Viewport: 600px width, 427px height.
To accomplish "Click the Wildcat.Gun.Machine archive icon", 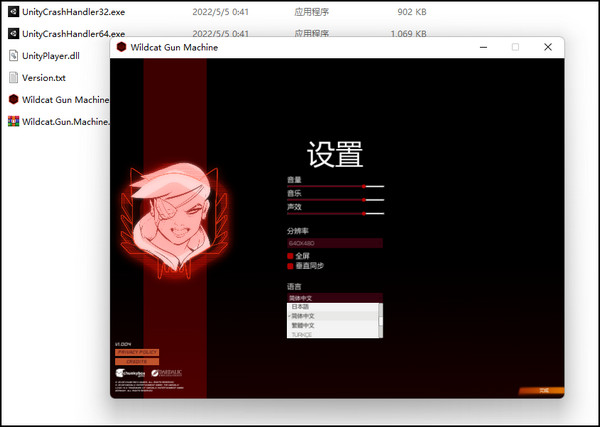I will [x=13, y=121].
